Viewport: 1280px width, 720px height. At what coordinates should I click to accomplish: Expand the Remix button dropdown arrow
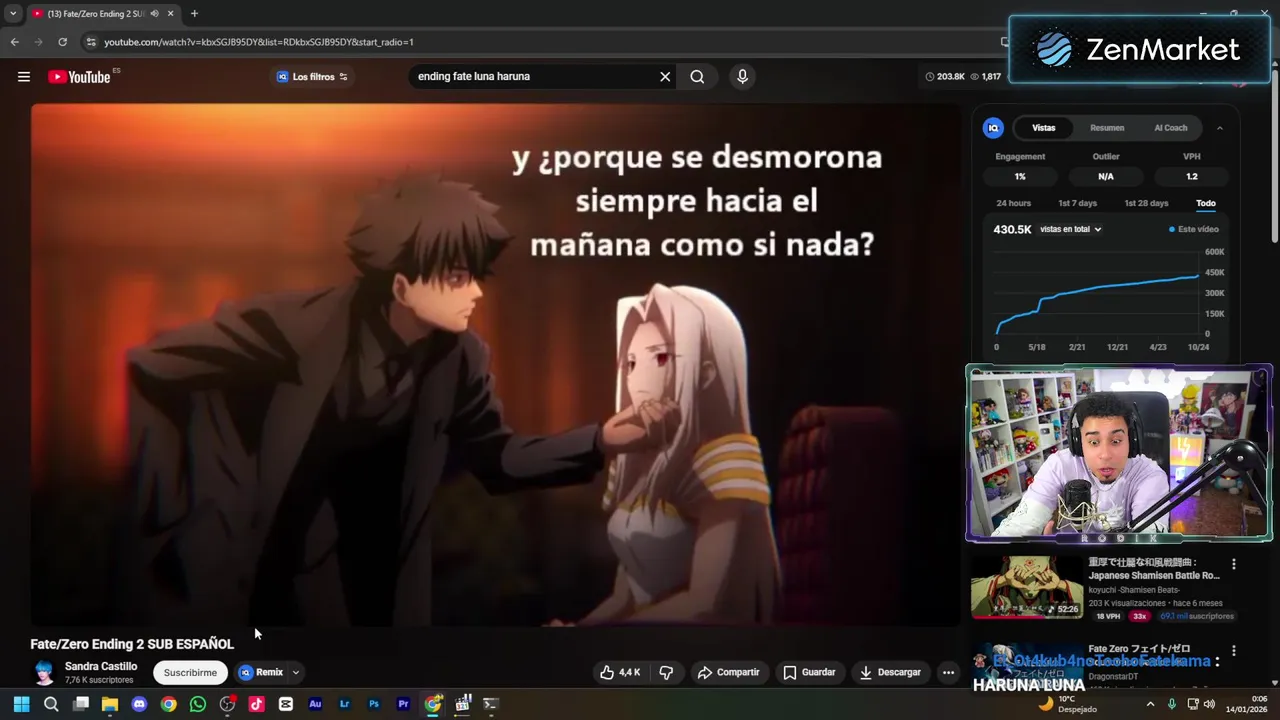pos(295,672)
